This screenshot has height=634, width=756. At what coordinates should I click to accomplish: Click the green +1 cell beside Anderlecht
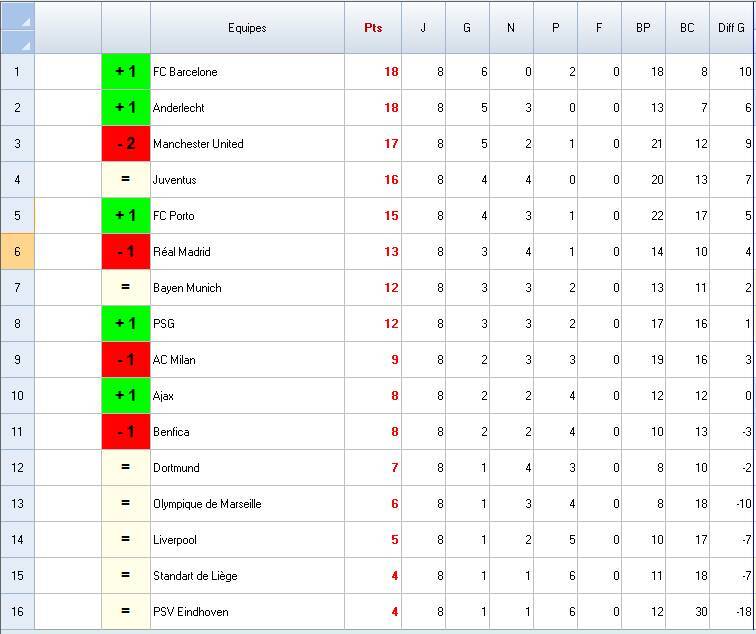(126, 108)
